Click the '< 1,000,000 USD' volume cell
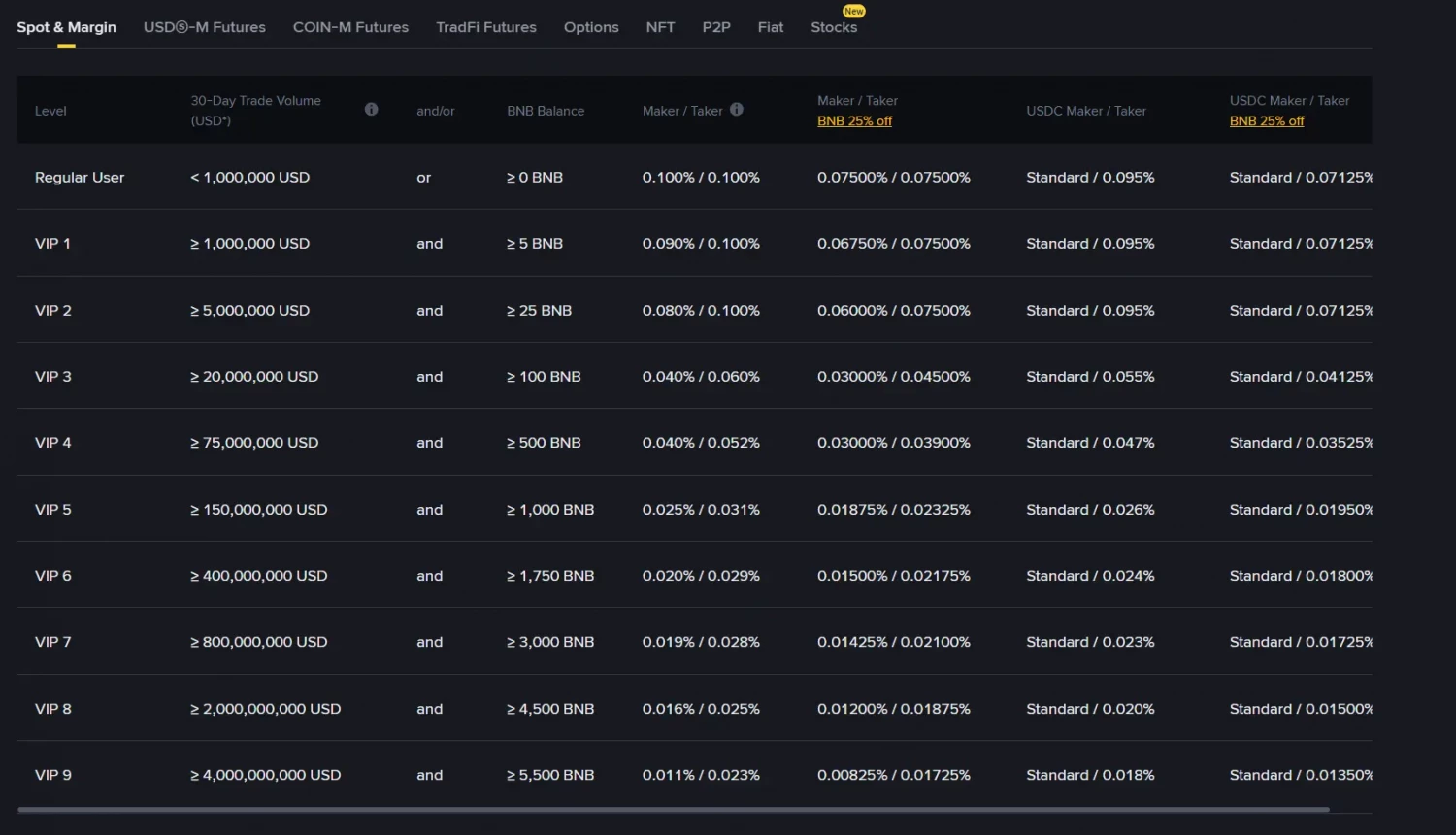The image size is (1456, 835). pyautogui.click(x=250, y=178)
